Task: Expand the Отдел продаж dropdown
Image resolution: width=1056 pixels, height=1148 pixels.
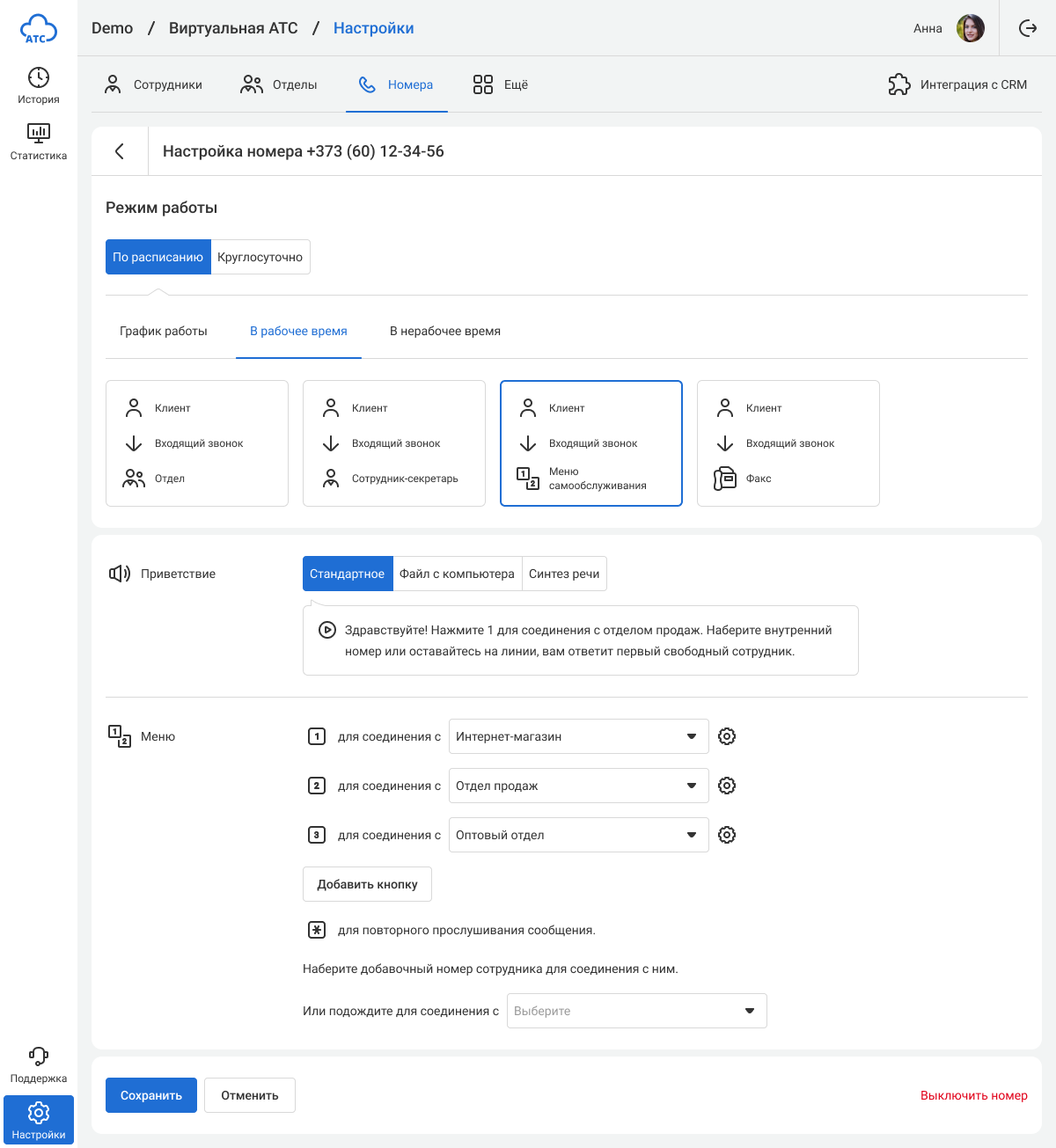Action: tap(578, 786)
